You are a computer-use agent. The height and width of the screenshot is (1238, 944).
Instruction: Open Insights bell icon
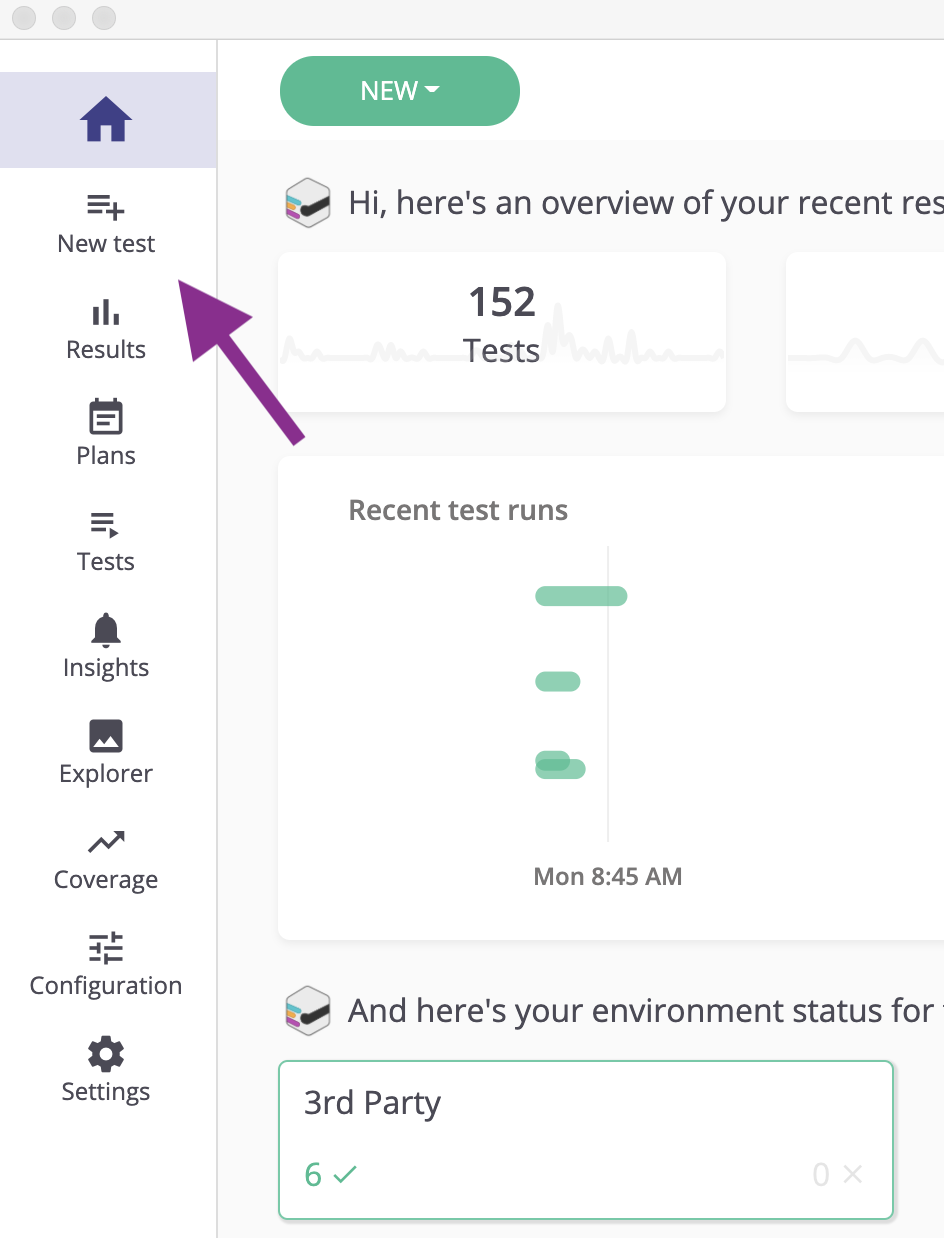pos(106,630)
